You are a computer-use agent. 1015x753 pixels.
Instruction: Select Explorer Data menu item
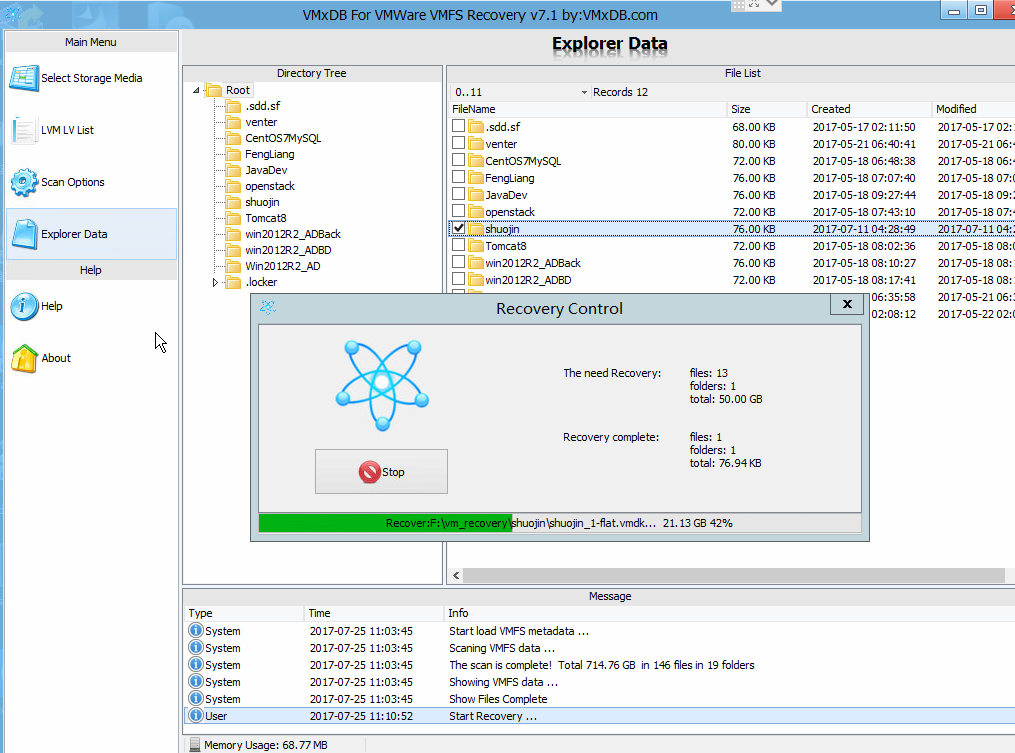click(91, 234)
